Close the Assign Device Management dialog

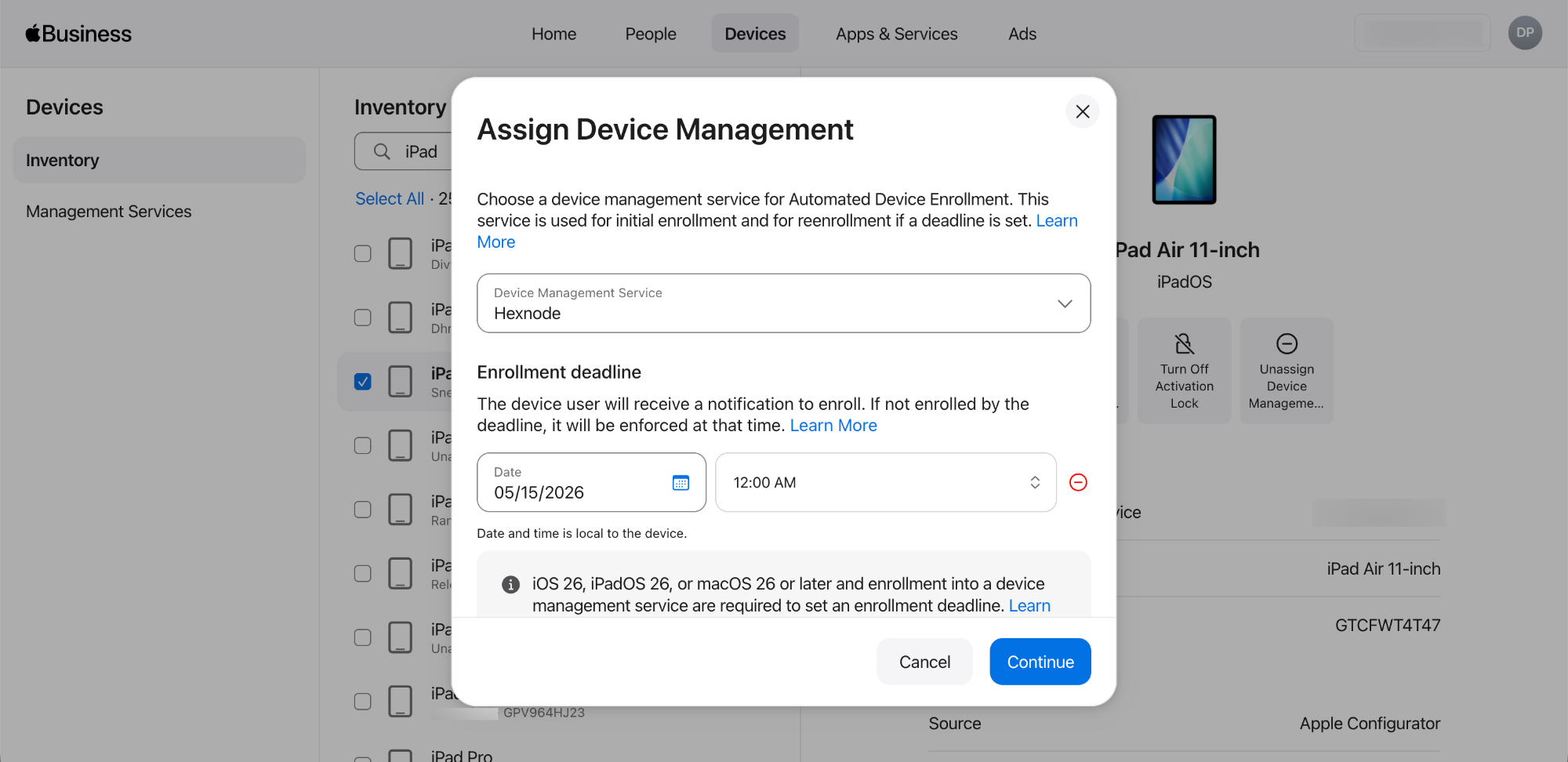point(1083,111)
